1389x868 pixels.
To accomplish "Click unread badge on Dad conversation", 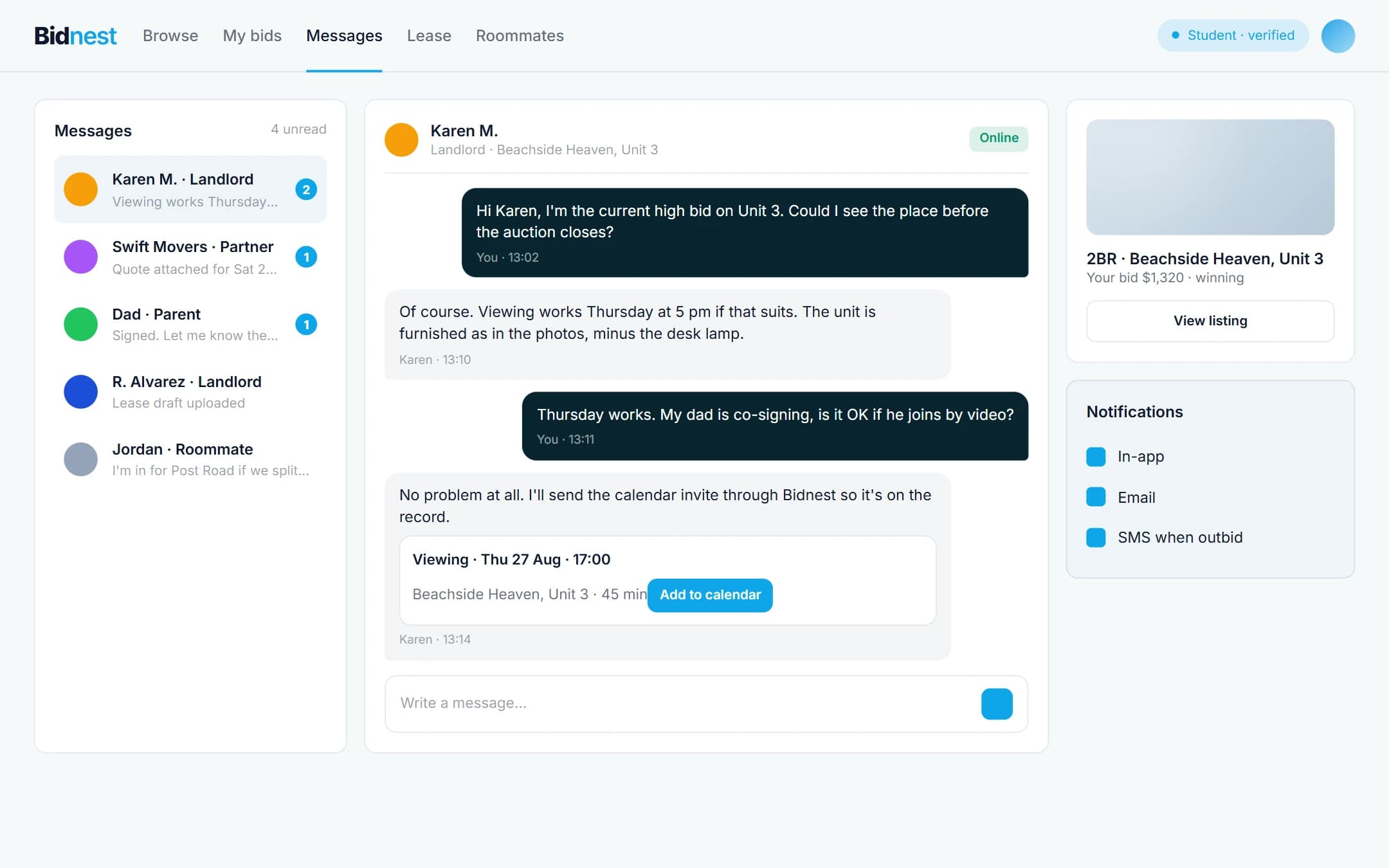I will click(306, 324).
